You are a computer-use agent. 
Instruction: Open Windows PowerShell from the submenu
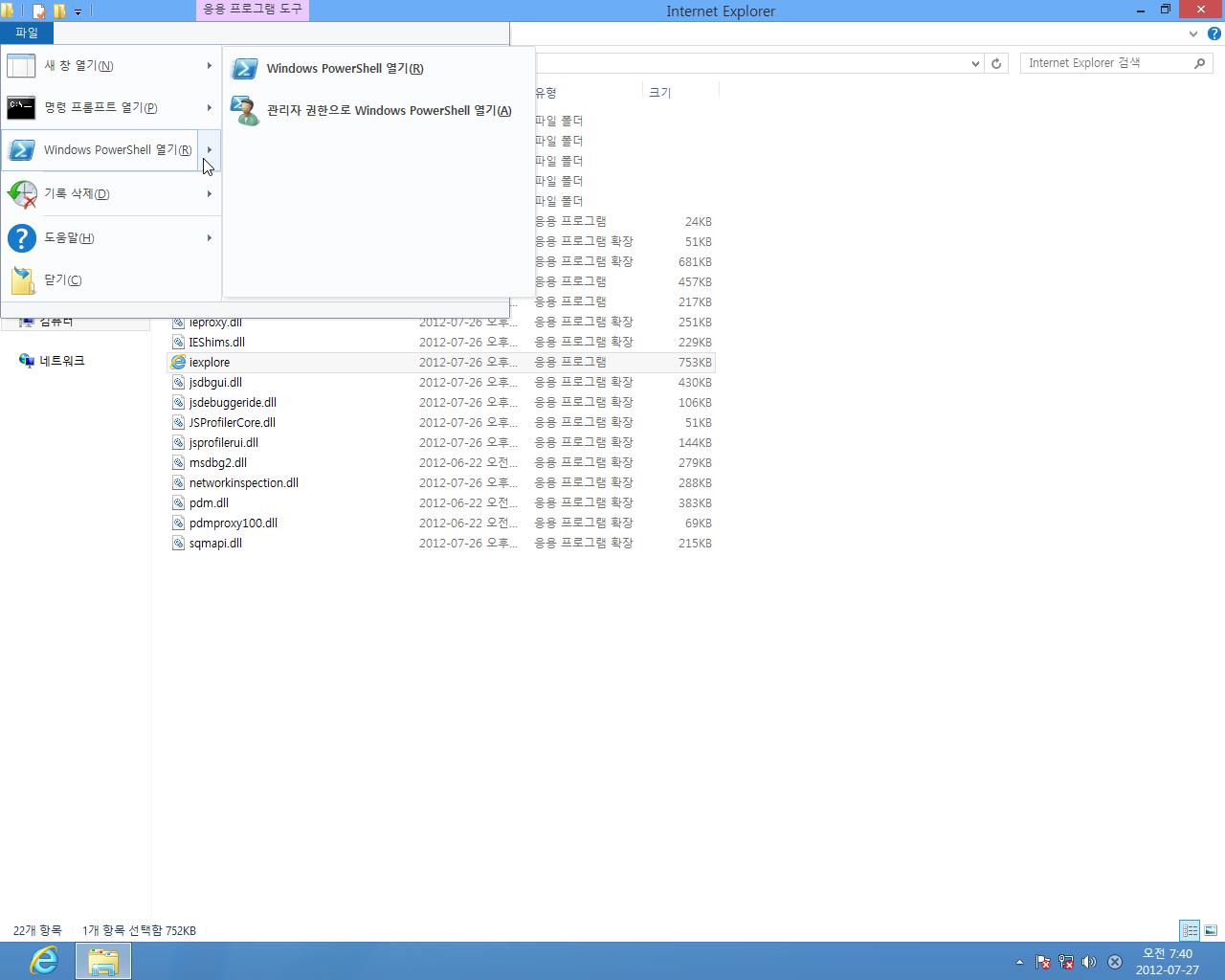point(379,68)
